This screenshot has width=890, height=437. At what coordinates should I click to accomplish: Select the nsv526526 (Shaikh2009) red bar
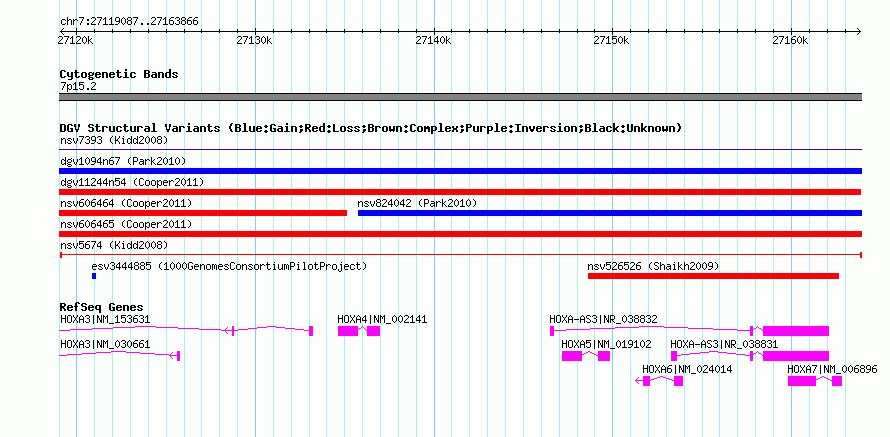[713, 276]
